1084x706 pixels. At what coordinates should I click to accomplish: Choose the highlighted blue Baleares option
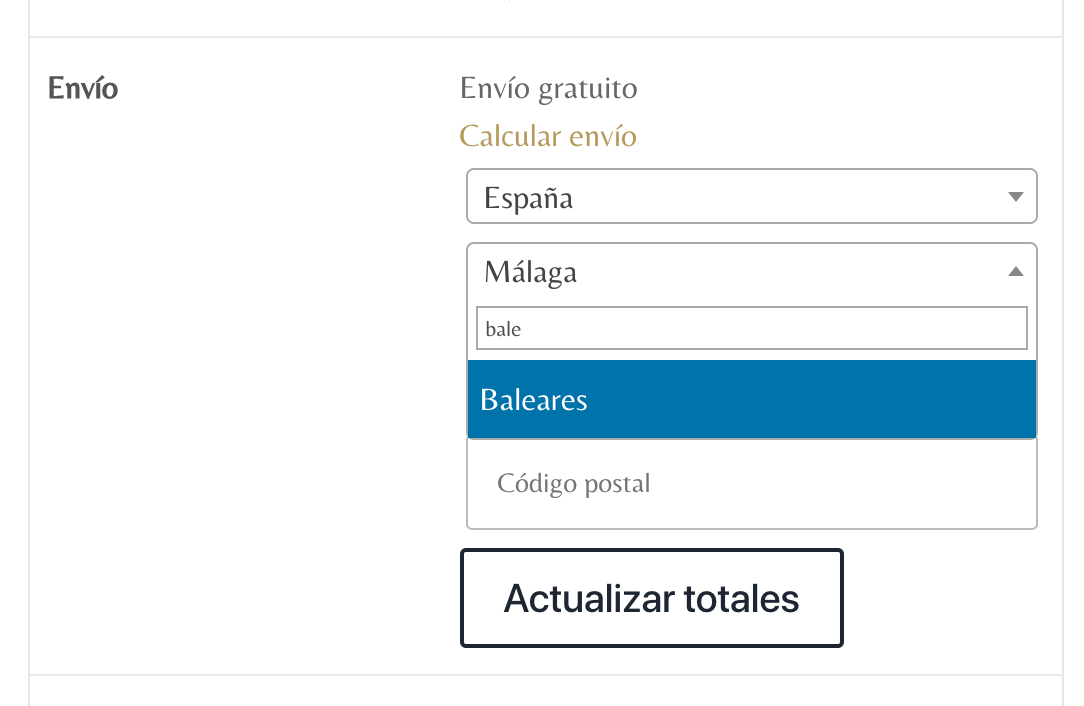coord(751,399)
